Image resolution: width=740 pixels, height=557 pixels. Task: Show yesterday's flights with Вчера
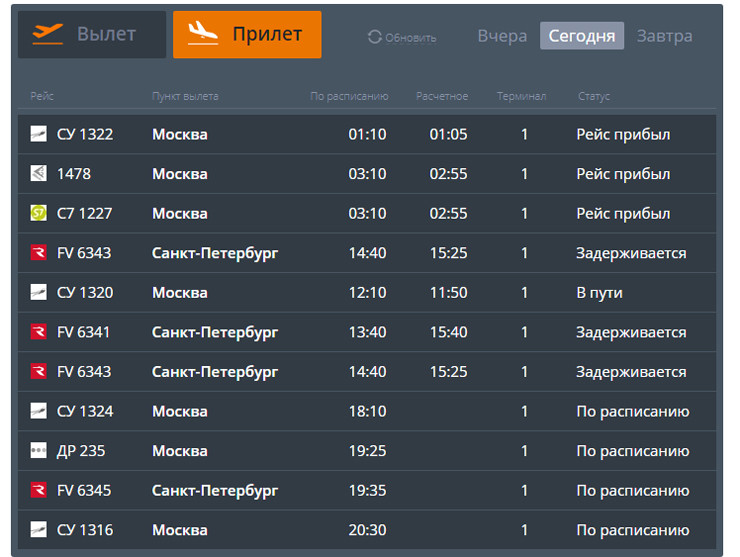click(502, 36)
